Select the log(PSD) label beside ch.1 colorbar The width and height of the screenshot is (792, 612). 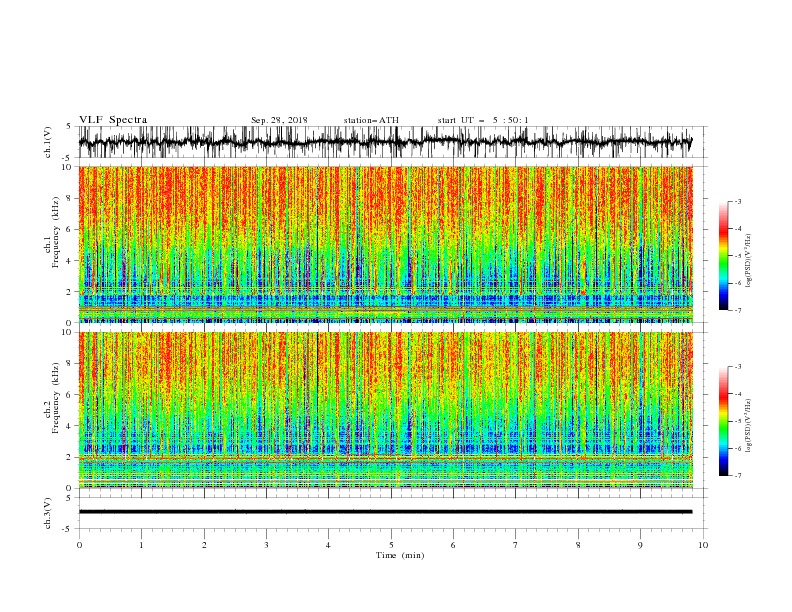[x=748, y=261]
